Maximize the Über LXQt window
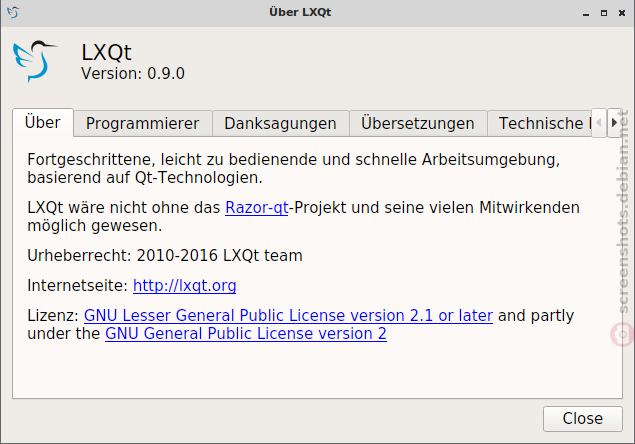This screenshot has height=444, width=635. 604,13
